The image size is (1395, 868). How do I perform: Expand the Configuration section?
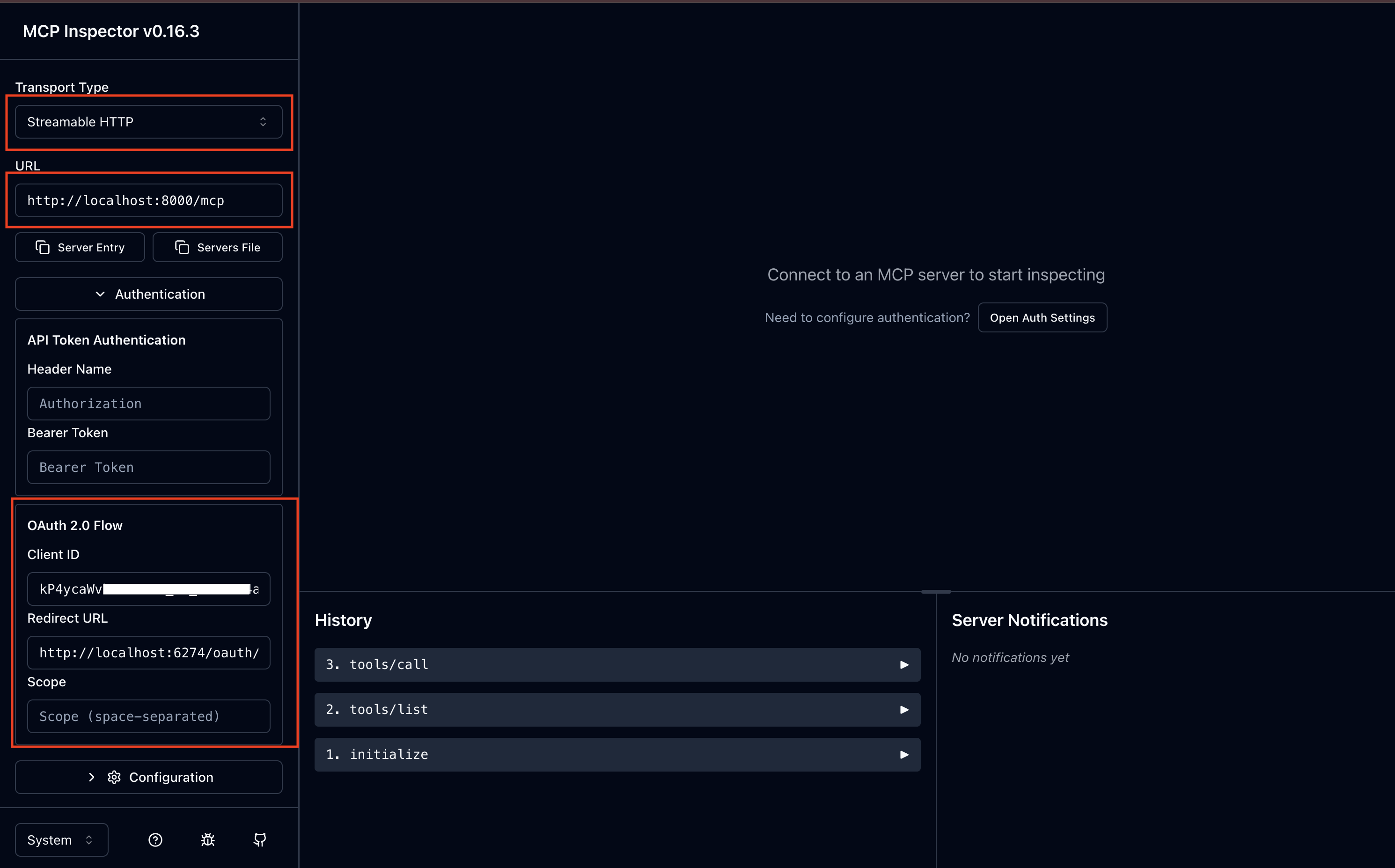click(x=148, y=777)
